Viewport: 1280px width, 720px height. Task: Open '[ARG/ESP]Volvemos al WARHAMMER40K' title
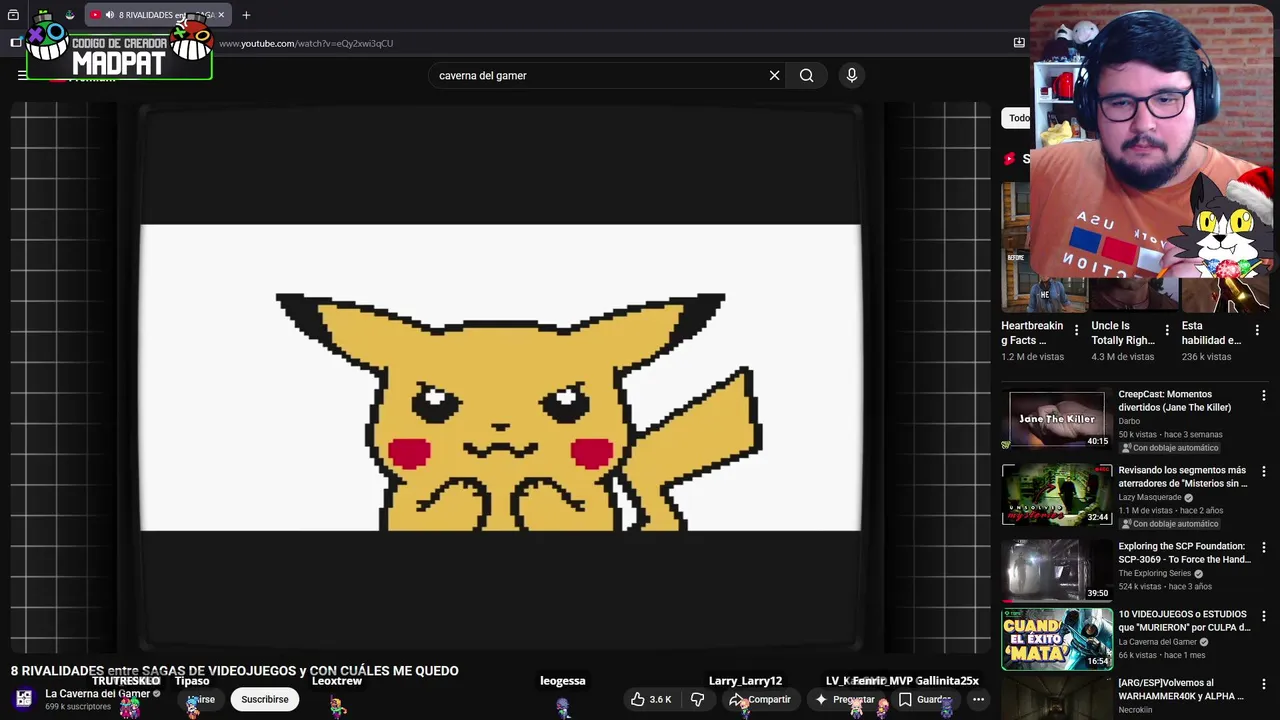(1181, 689)
